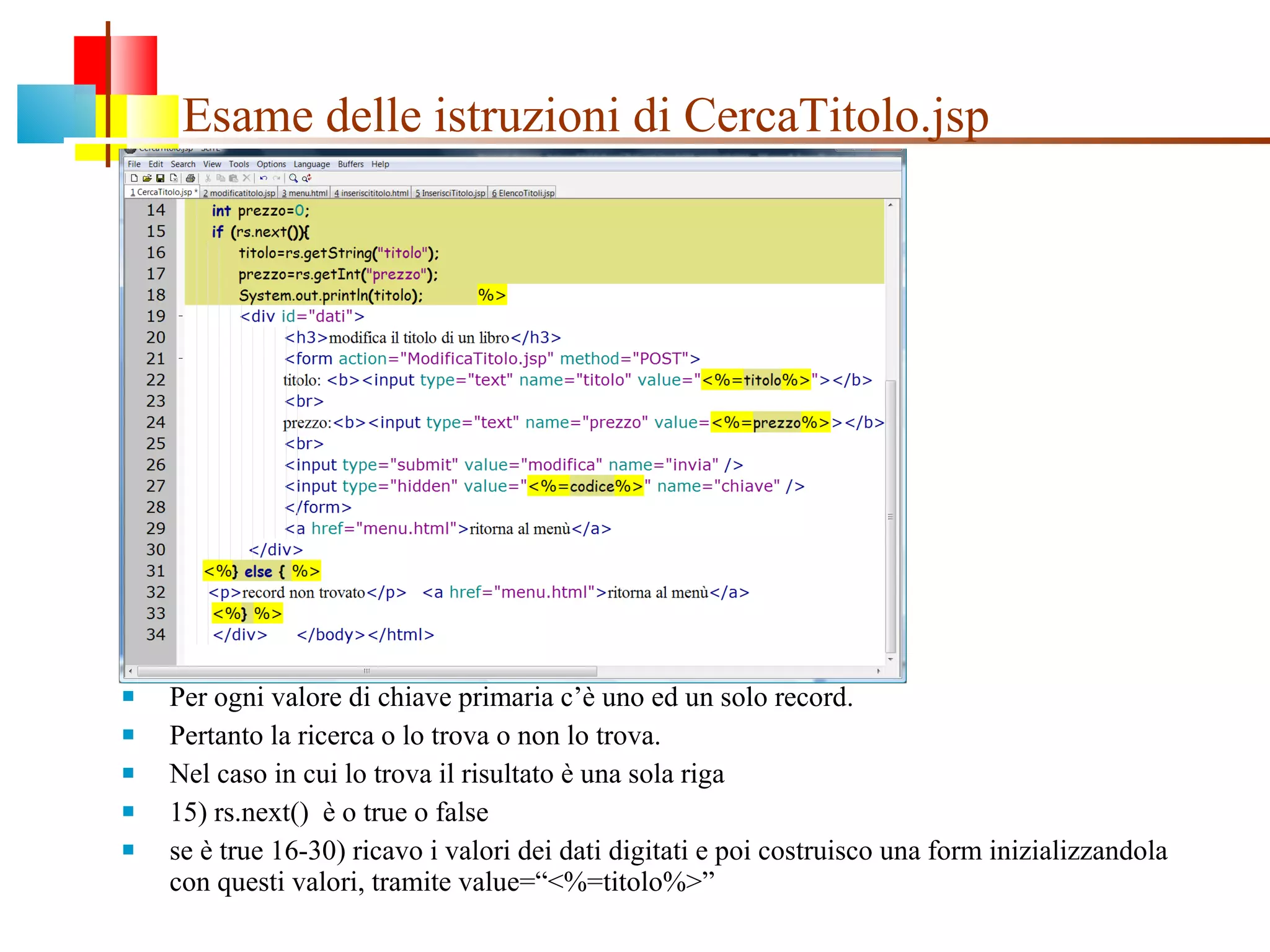Click the highlighted '<%=prezzo%>' expression
1270x952 pixels.
[770, 423]
